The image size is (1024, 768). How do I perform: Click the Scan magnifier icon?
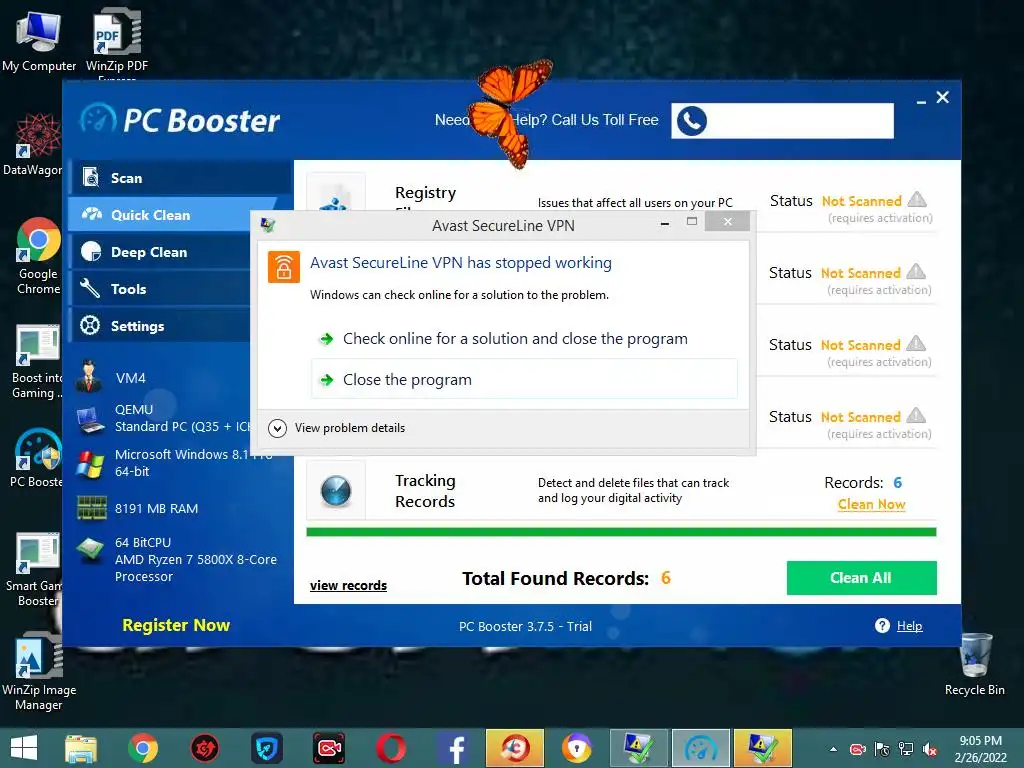pos(91,178)
